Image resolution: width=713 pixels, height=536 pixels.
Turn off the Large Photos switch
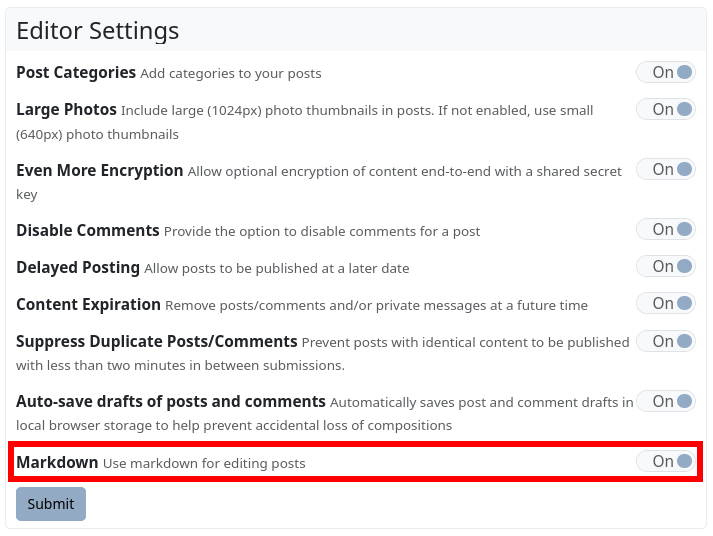[x=666, y=109]
